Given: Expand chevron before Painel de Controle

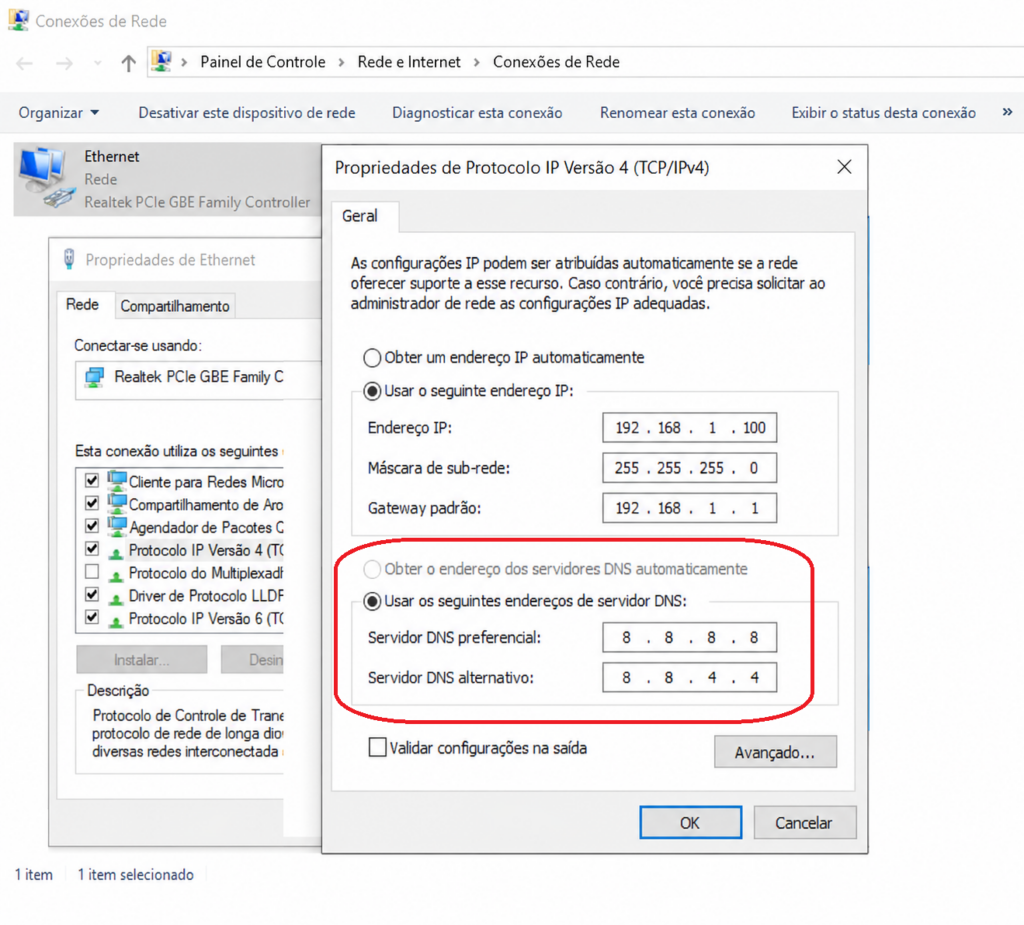Looking at the screenshot, I should (x=185, y=62).
